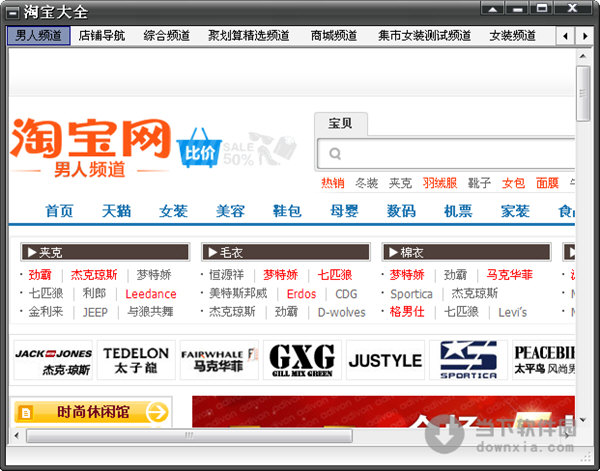Click the left arrow of the horizontal scrollbar

(16, 435)
